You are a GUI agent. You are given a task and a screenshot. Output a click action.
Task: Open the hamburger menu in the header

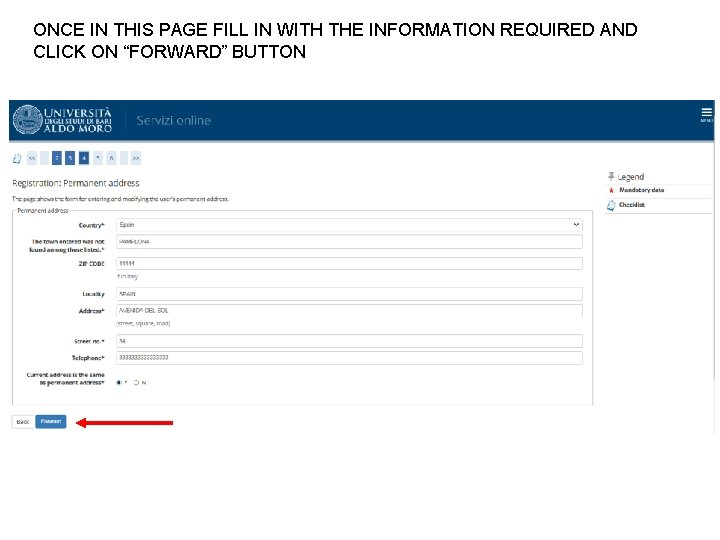[x=706, y=113]
